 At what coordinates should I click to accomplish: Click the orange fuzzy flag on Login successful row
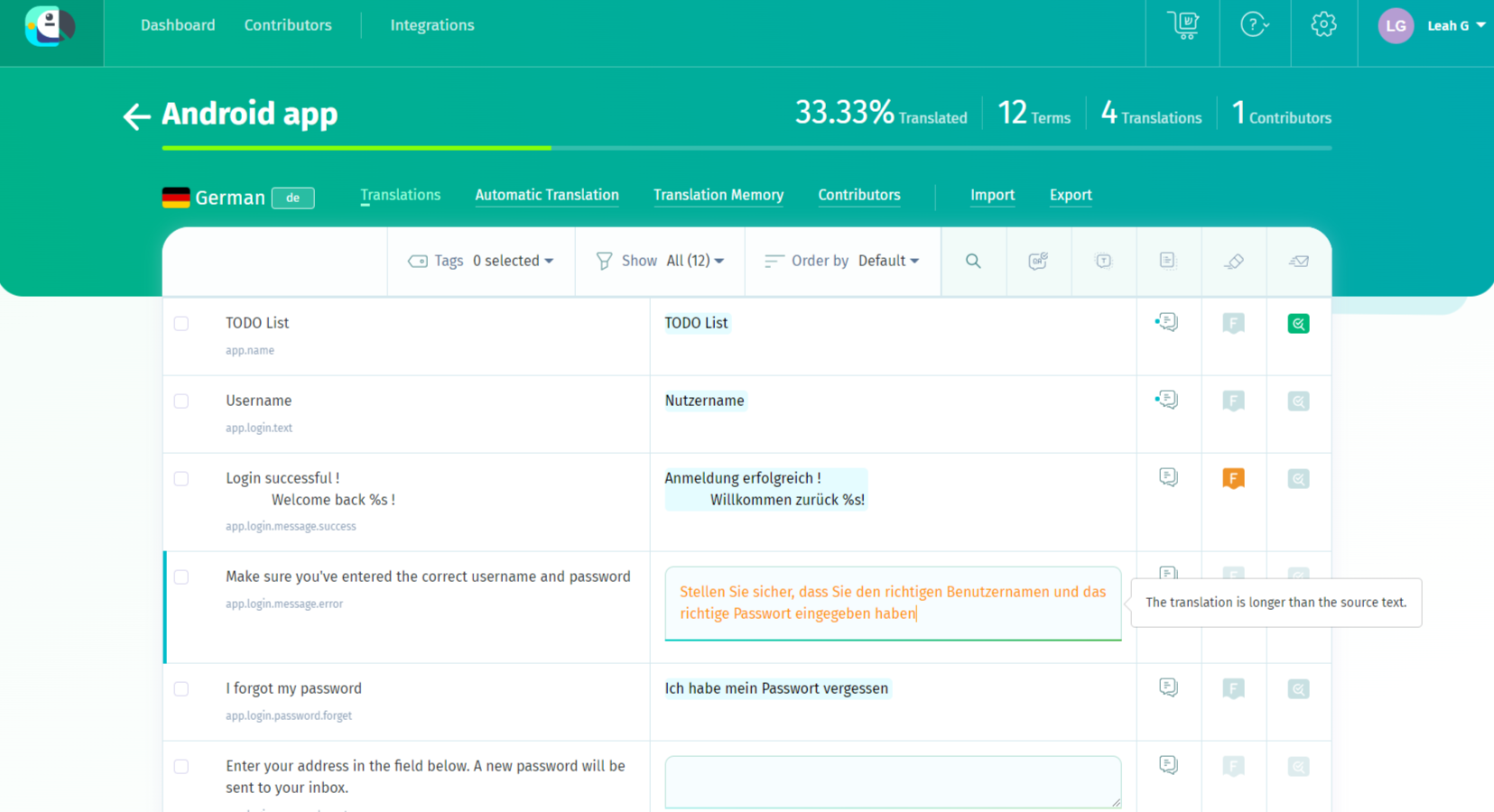click(1233, 478)
